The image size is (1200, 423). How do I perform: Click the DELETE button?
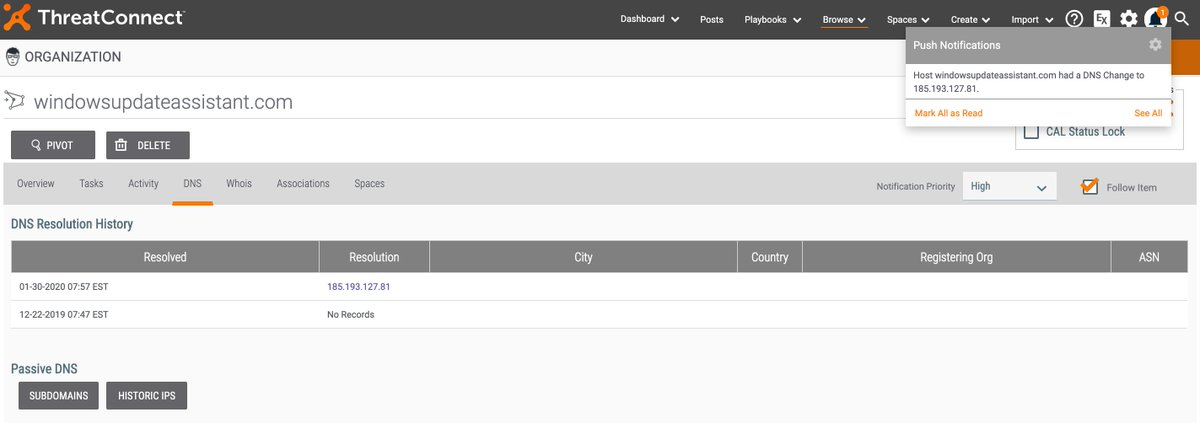pyautogui.click(x=148, y=145)
